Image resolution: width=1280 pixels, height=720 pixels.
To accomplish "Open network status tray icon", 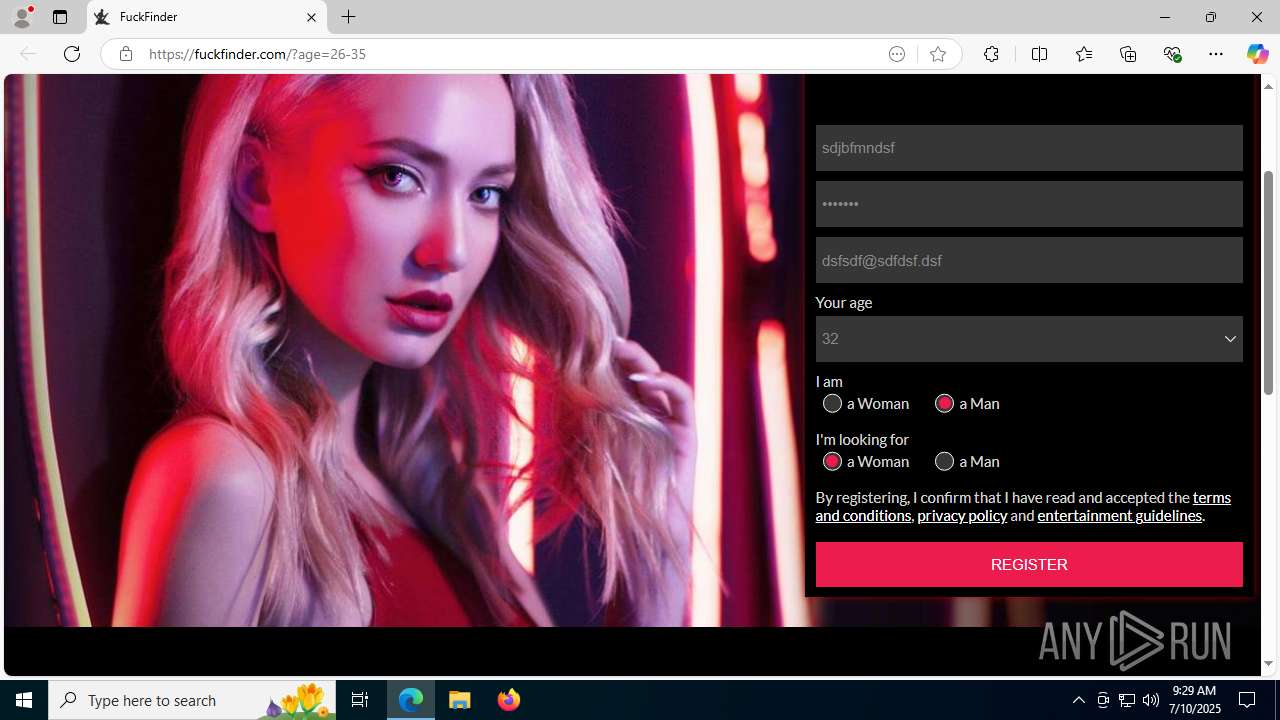I will pyautogui.click(x=1126, y=700).
